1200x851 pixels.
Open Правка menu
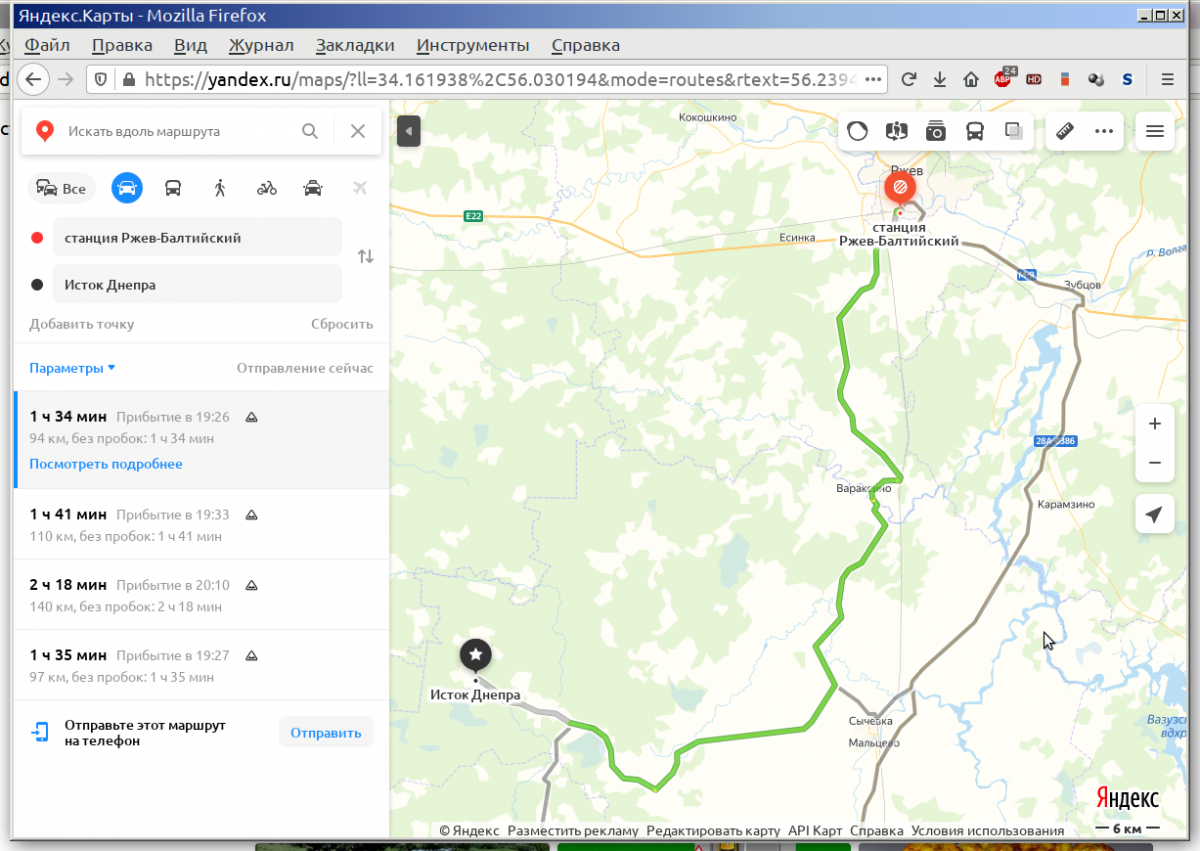point(122,45)
